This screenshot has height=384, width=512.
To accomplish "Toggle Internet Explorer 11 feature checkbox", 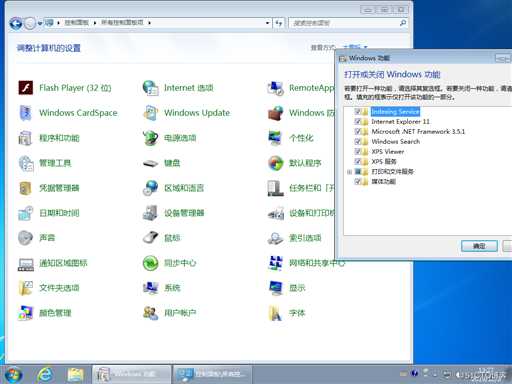I will (x=358, y=121).
